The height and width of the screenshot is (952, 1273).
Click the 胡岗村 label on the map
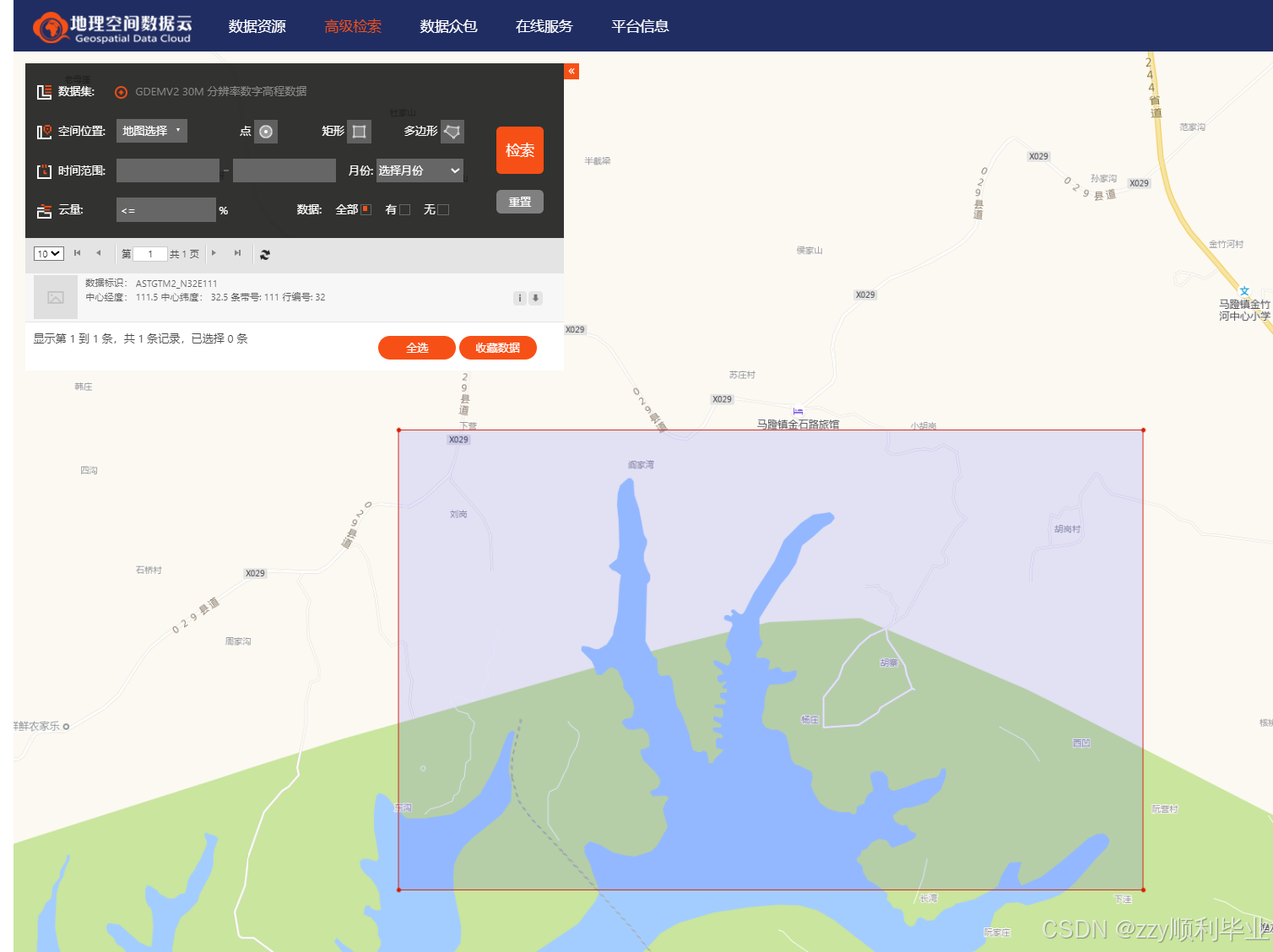tap(1067, 529)
